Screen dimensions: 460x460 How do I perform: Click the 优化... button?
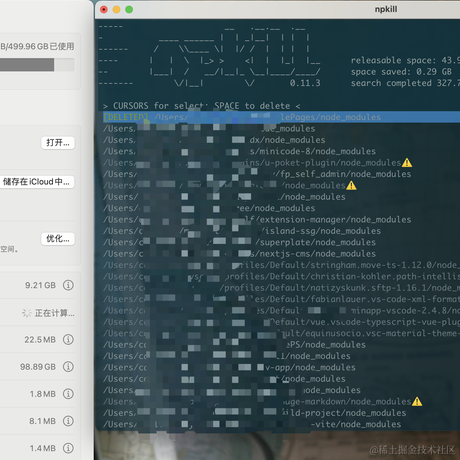tap(58, 239)
